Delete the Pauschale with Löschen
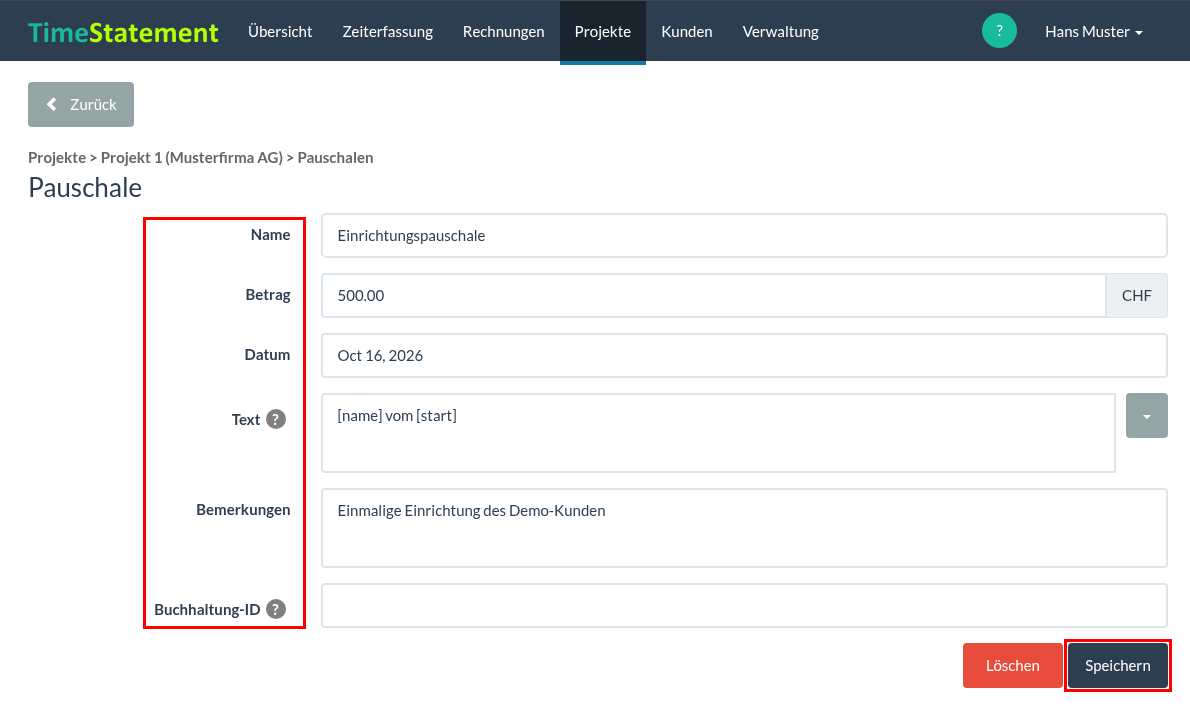Screen dimensions: 1190x704 tap(1012, 665)
